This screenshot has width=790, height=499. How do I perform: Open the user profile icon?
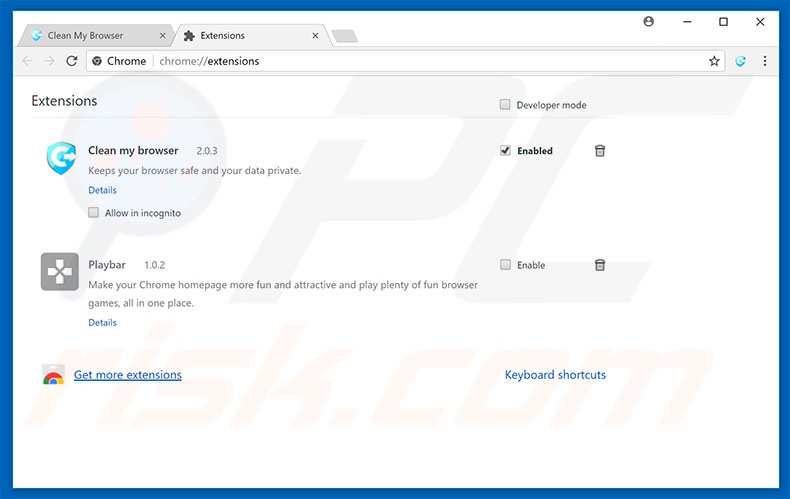click(648, 21)
